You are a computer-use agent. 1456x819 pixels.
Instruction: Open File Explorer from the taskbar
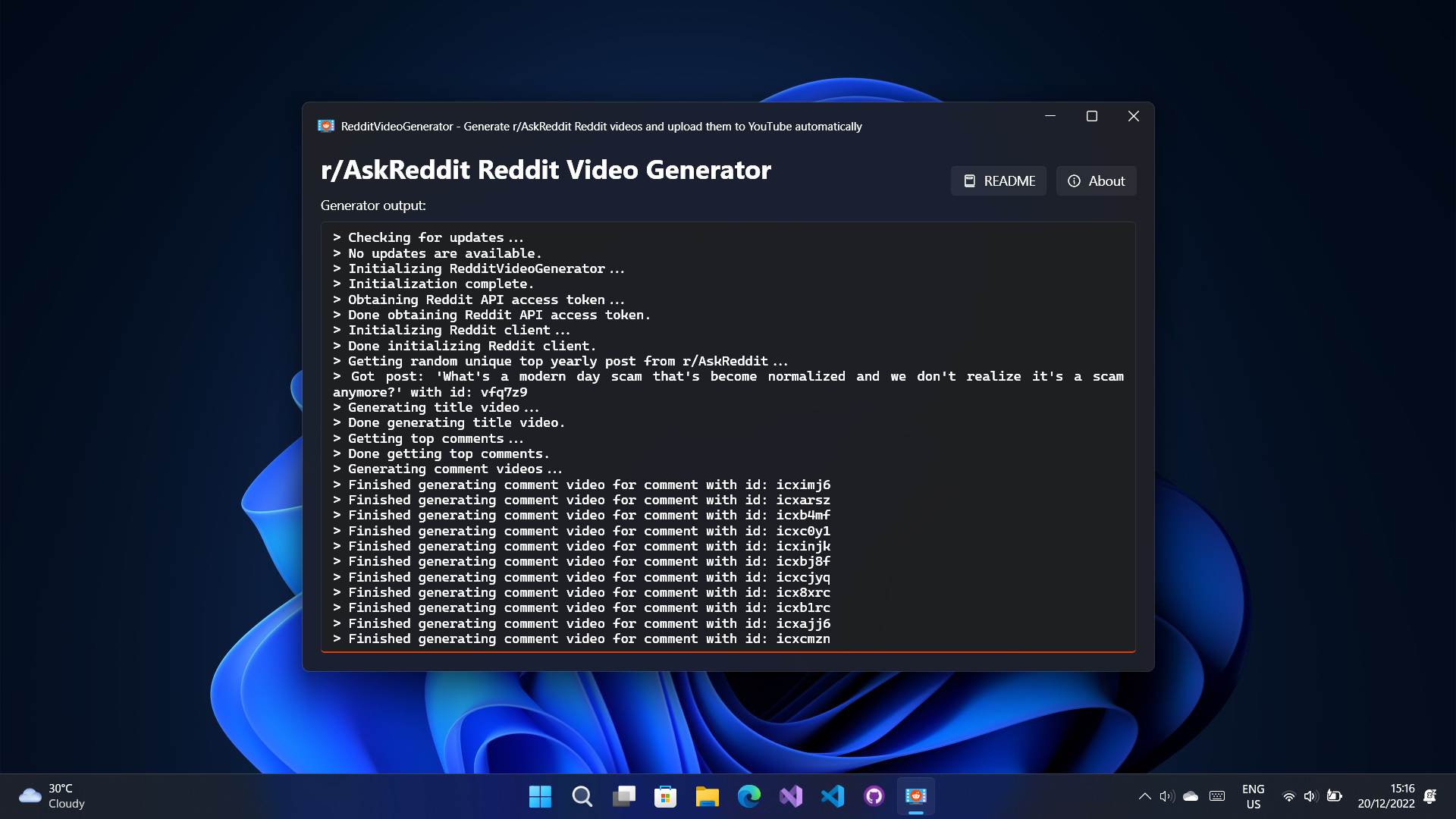[x=708, y=796]
